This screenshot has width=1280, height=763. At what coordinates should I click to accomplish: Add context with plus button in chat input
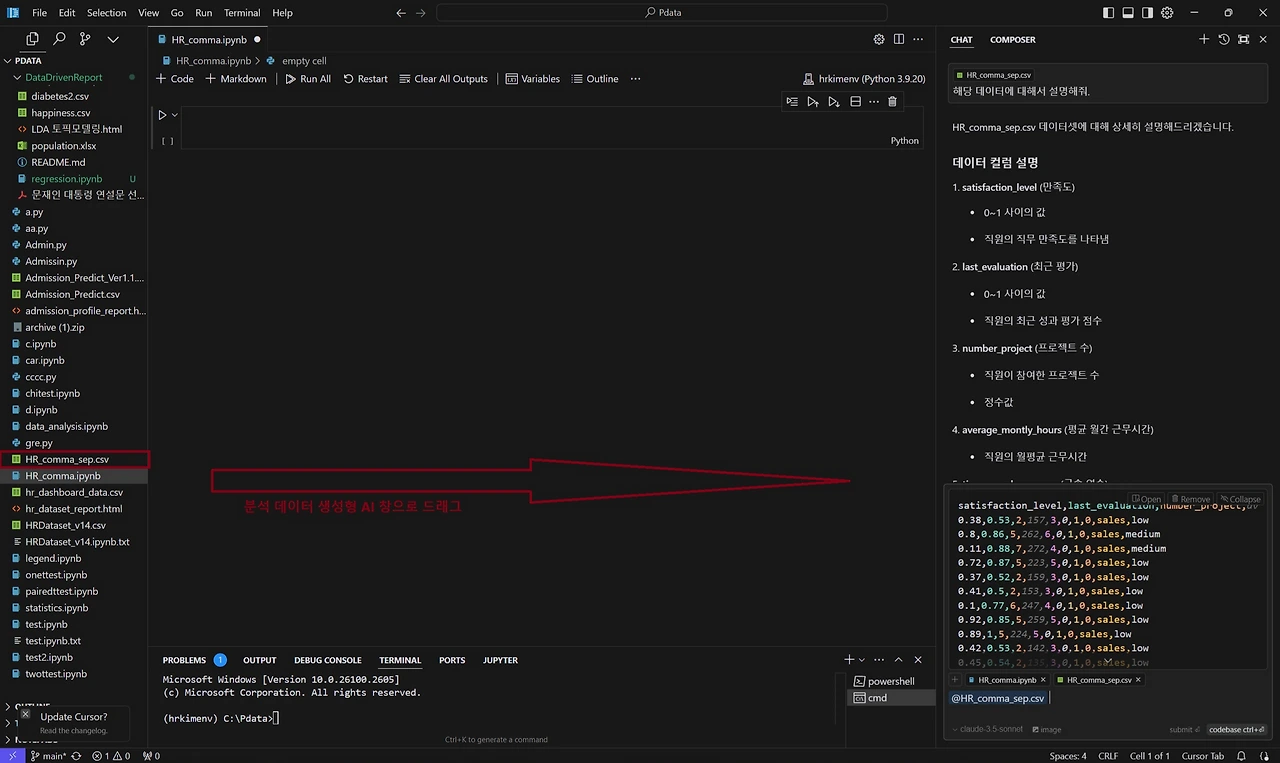pos(955,680)
